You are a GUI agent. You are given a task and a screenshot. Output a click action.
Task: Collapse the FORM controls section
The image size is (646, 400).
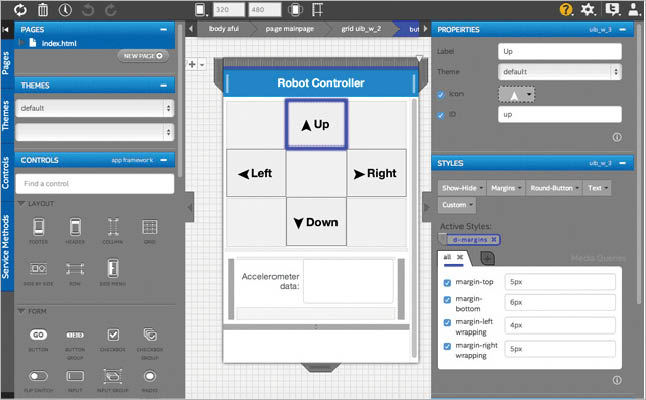pyautogui.click(x=21, y=311)
